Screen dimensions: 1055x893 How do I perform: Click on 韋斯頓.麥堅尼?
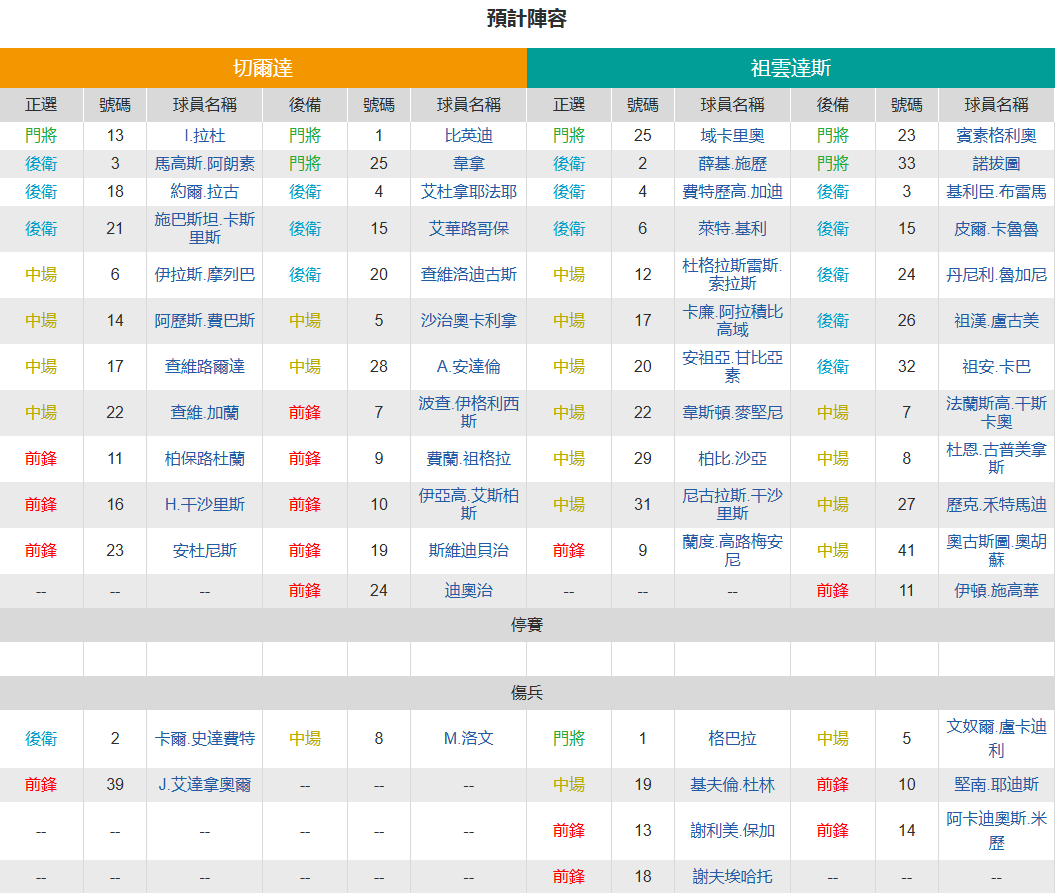coord(732,413)
